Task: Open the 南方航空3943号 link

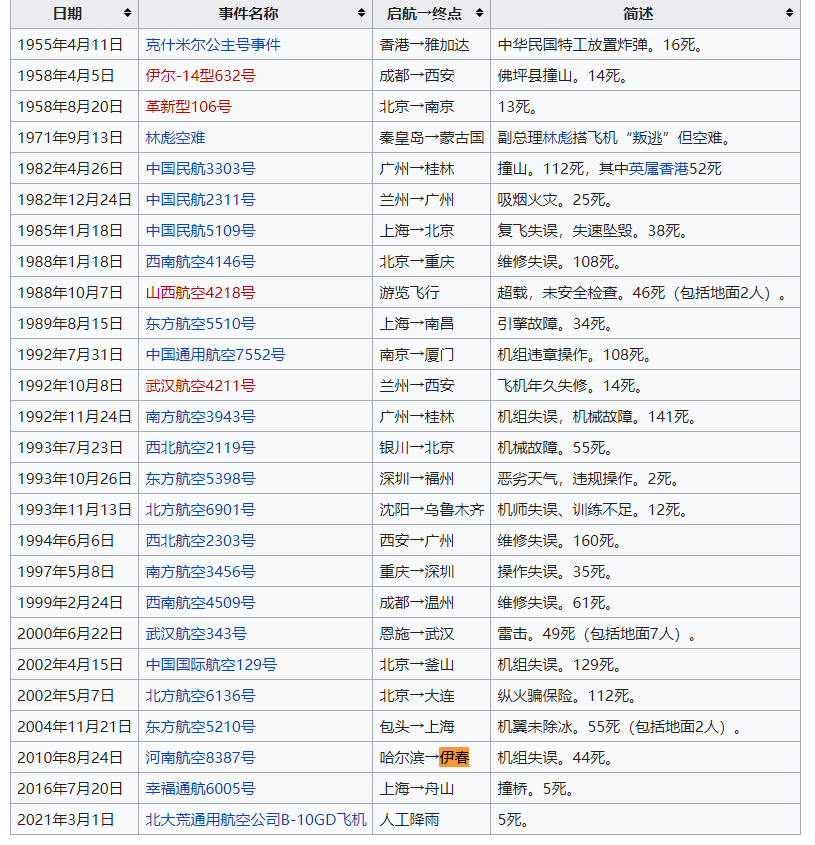Action: tap(201, 417)
